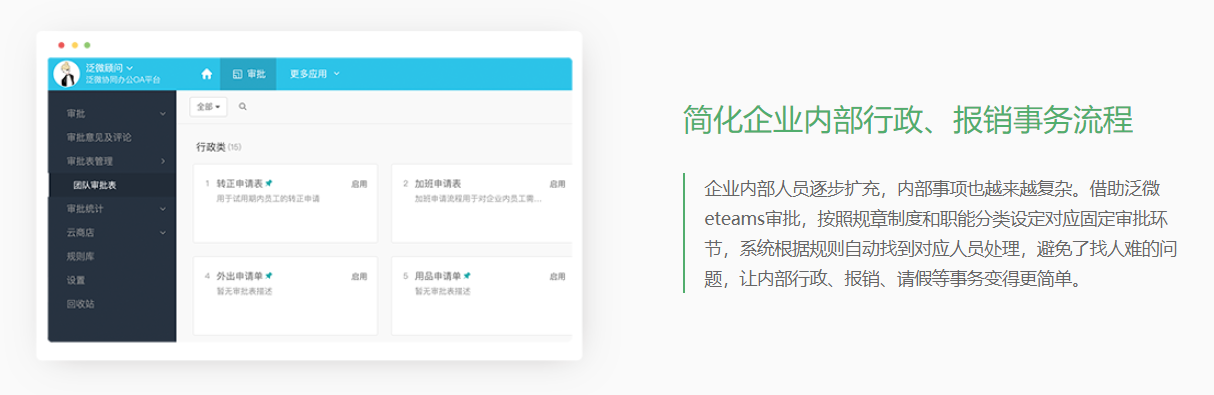Open the 转正申请表 form card
The height and width of the screenshot is (395, 1214).
coord(285,203)
